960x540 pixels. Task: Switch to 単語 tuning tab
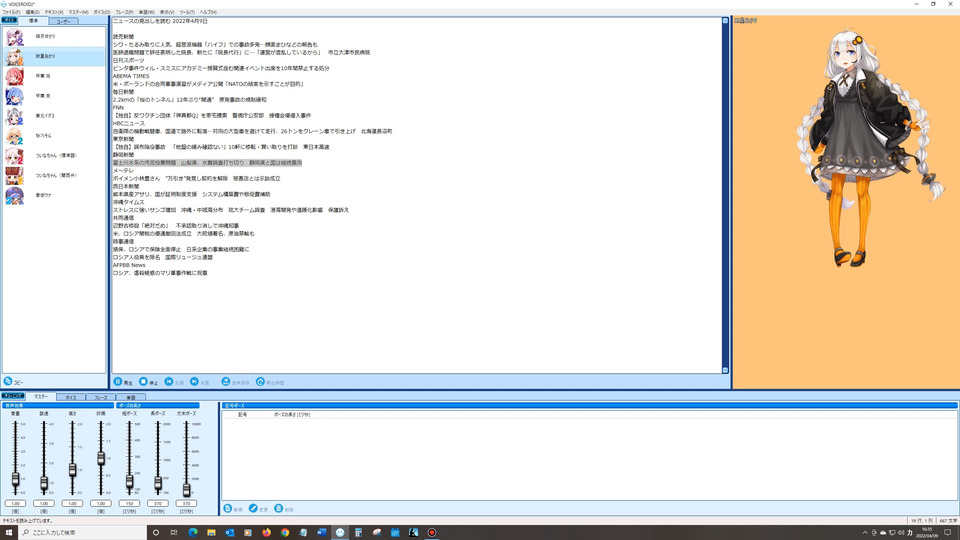click(131, 397)
